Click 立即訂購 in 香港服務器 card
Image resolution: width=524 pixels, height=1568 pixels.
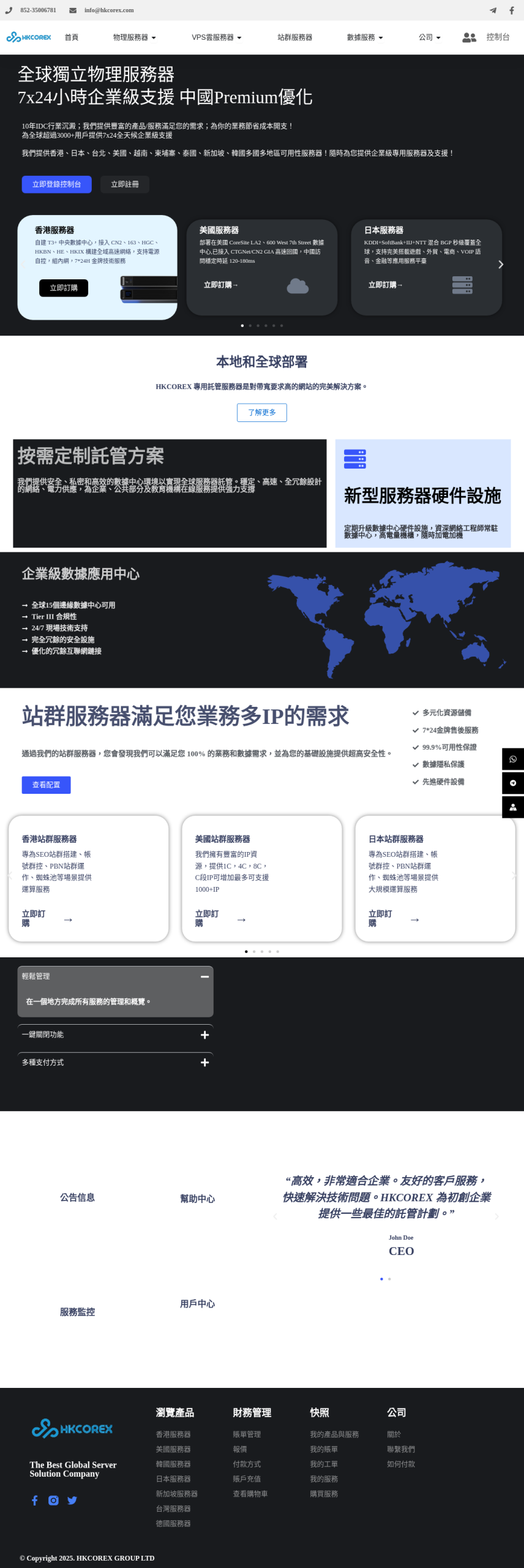(x=64, y=288)
